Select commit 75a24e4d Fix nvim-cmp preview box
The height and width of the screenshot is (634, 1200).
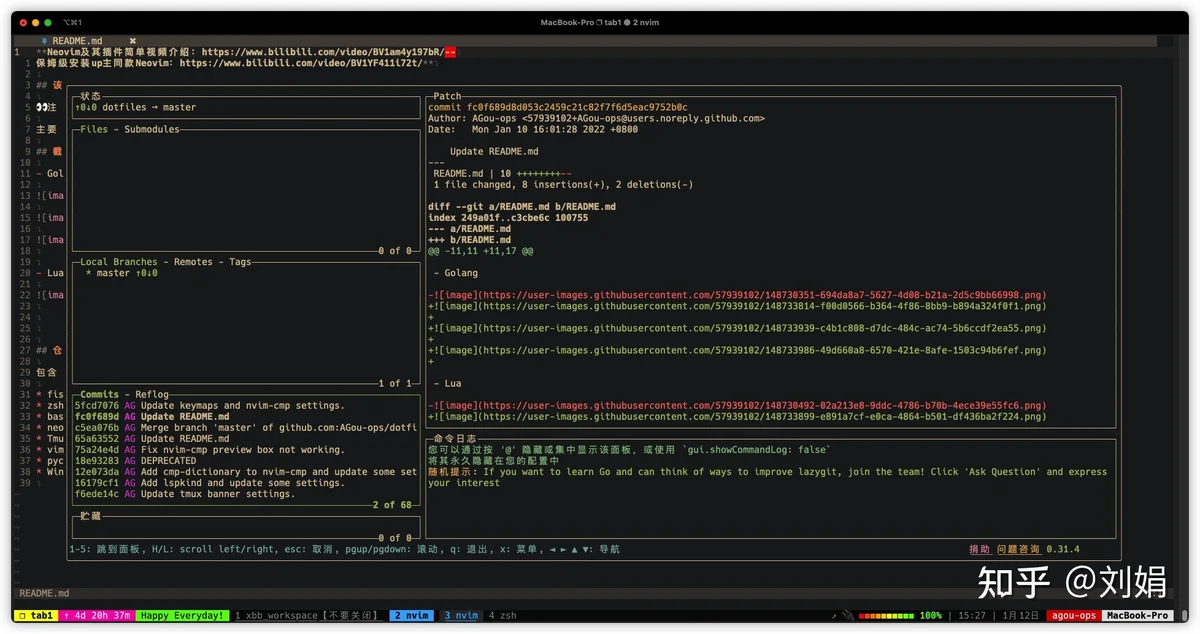246,450
